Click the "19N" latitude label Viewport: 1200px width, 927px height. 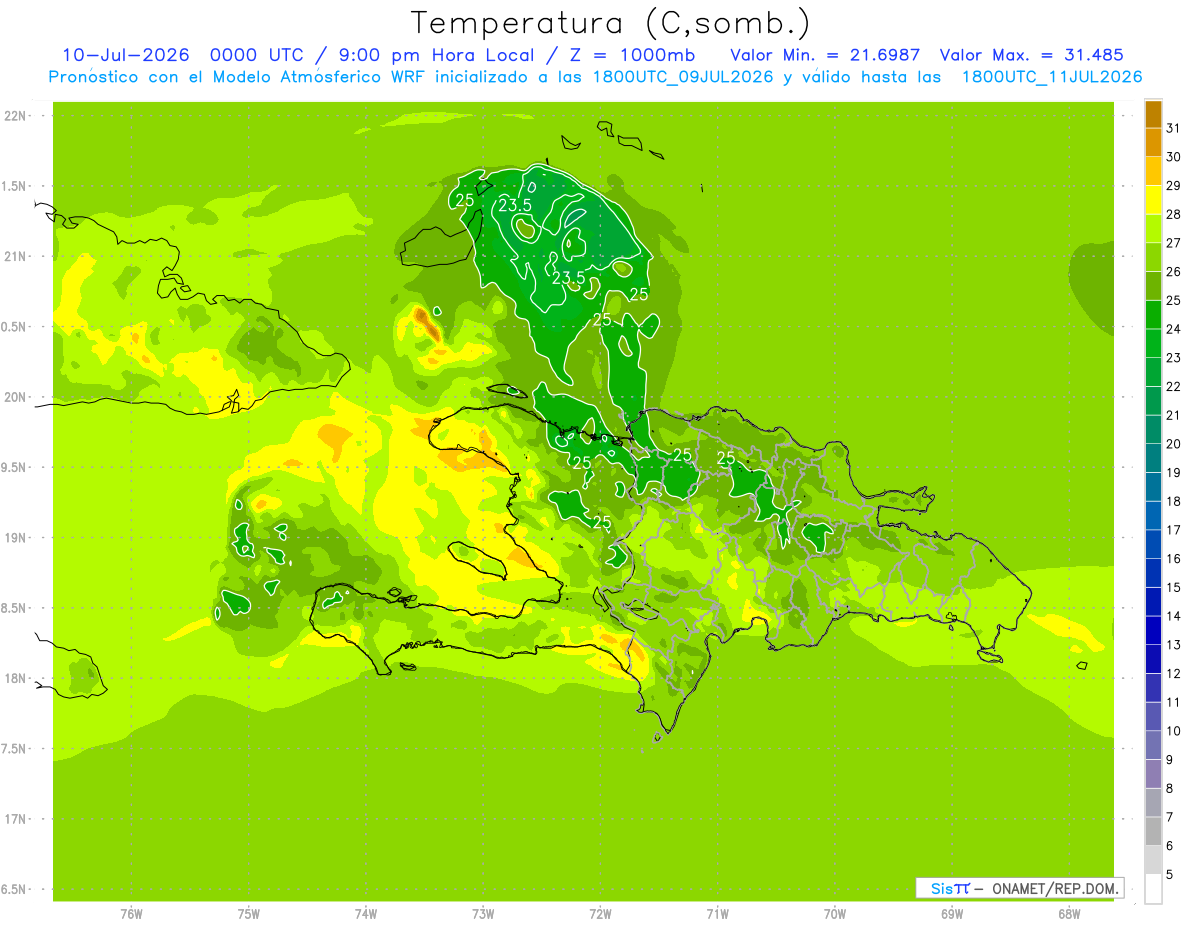[x=14, y=538]
